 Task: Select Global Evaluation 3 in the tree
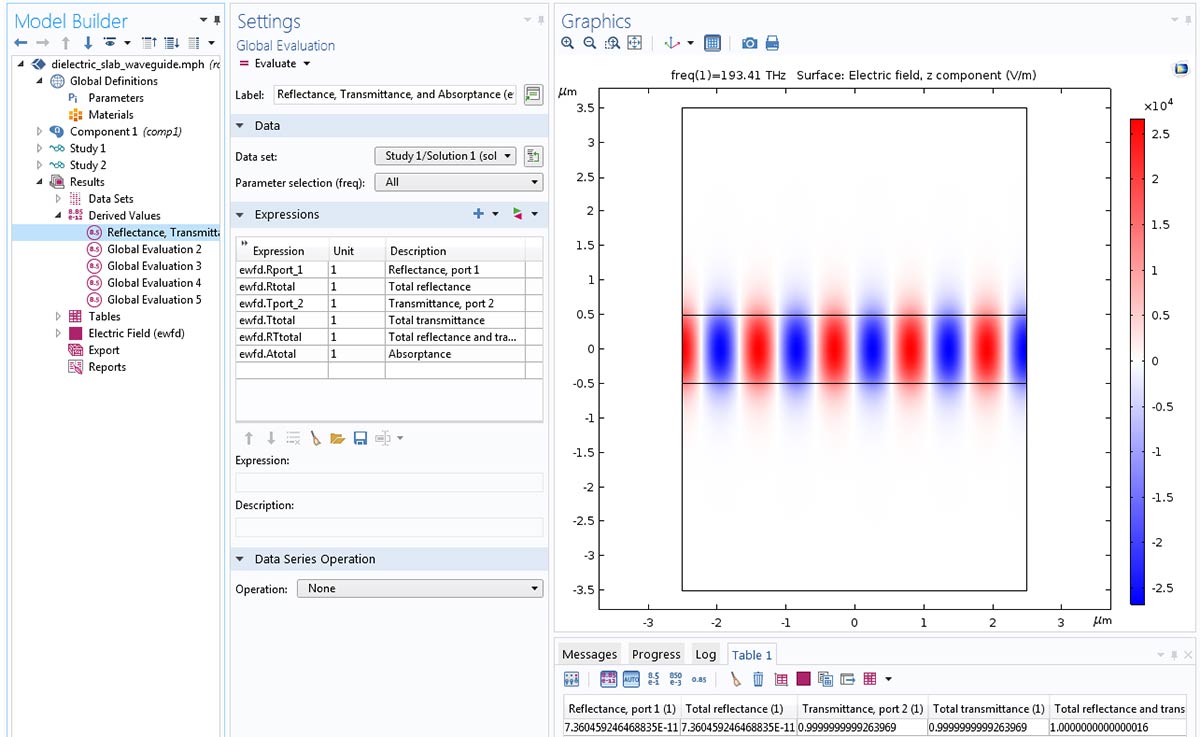[154, 266]
